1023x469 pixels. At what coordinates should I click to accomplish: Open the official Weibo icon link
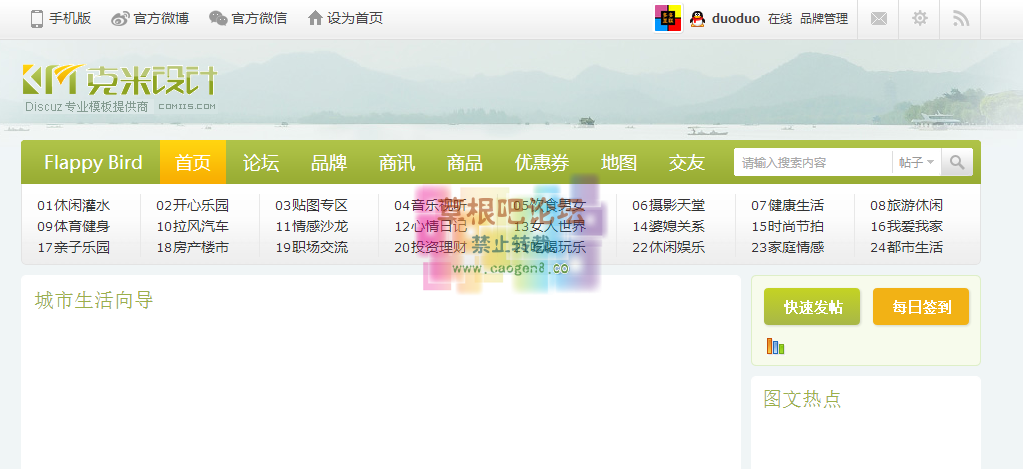[x=120, y=18]
